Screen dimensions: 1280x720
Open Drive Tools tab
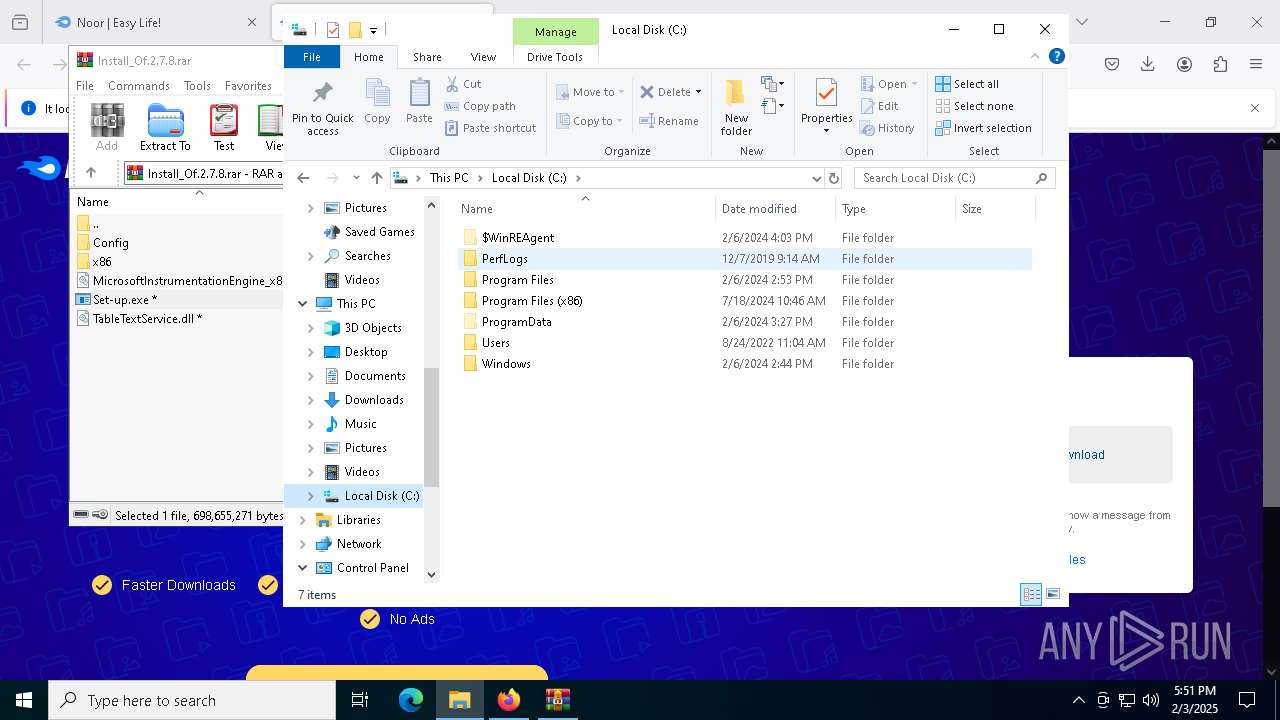tap(555, 57)
